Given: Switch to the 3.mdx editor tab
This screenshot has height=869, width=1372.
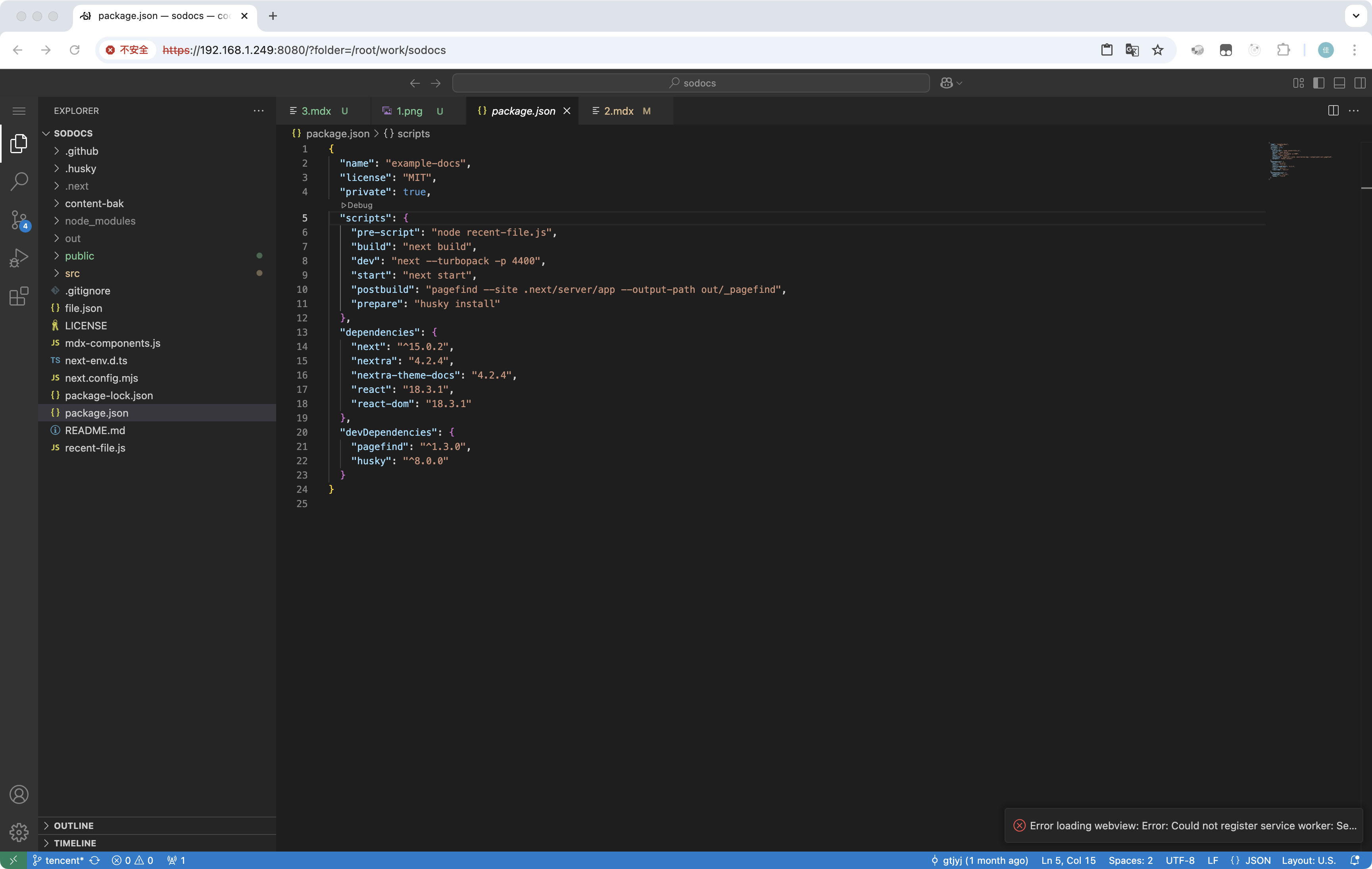Looking at the screenshot, I should click(x=316, y=111).
